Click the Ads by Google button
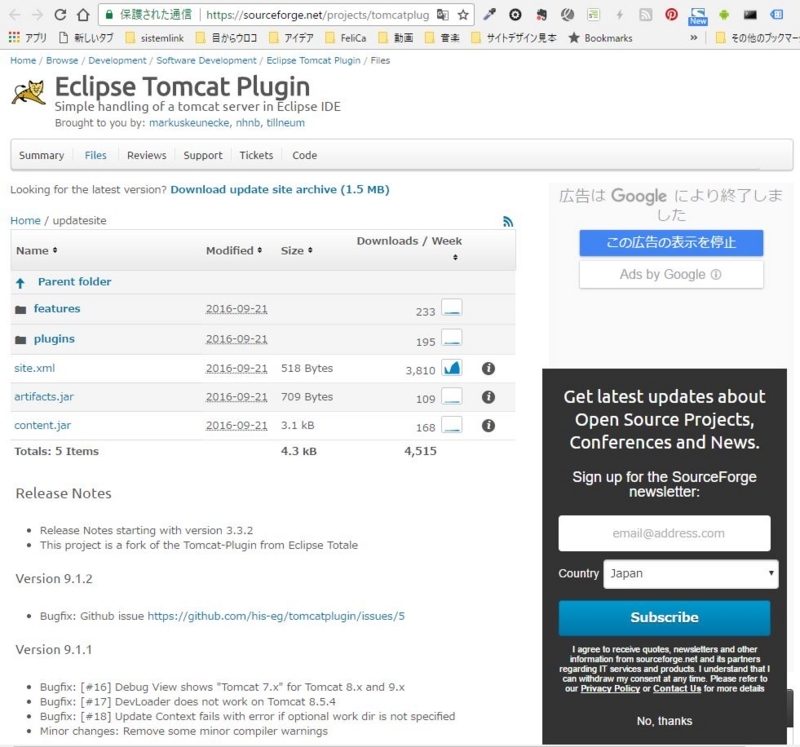This screenshot has height=747, width=800. point(671,275)
